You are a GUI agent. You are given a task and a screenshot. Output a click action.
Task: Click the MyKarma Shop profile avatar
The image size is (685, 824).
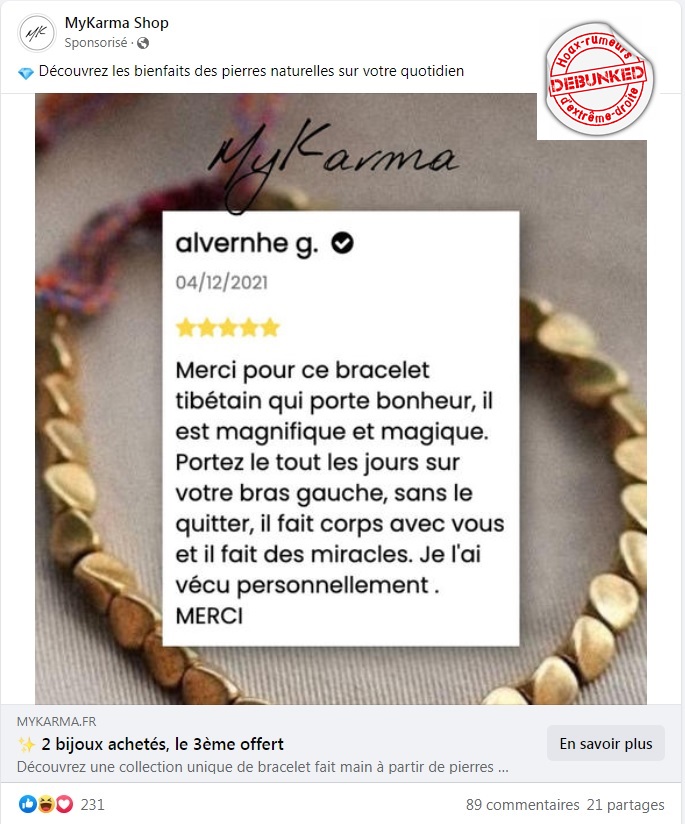tap(36, 33)
